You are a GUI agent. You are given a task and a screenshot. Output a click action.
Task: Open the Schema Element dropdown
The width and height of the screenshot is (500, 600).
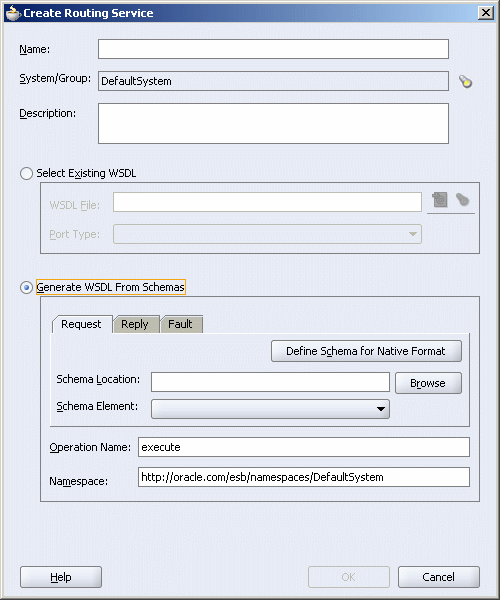coord(270,409)
